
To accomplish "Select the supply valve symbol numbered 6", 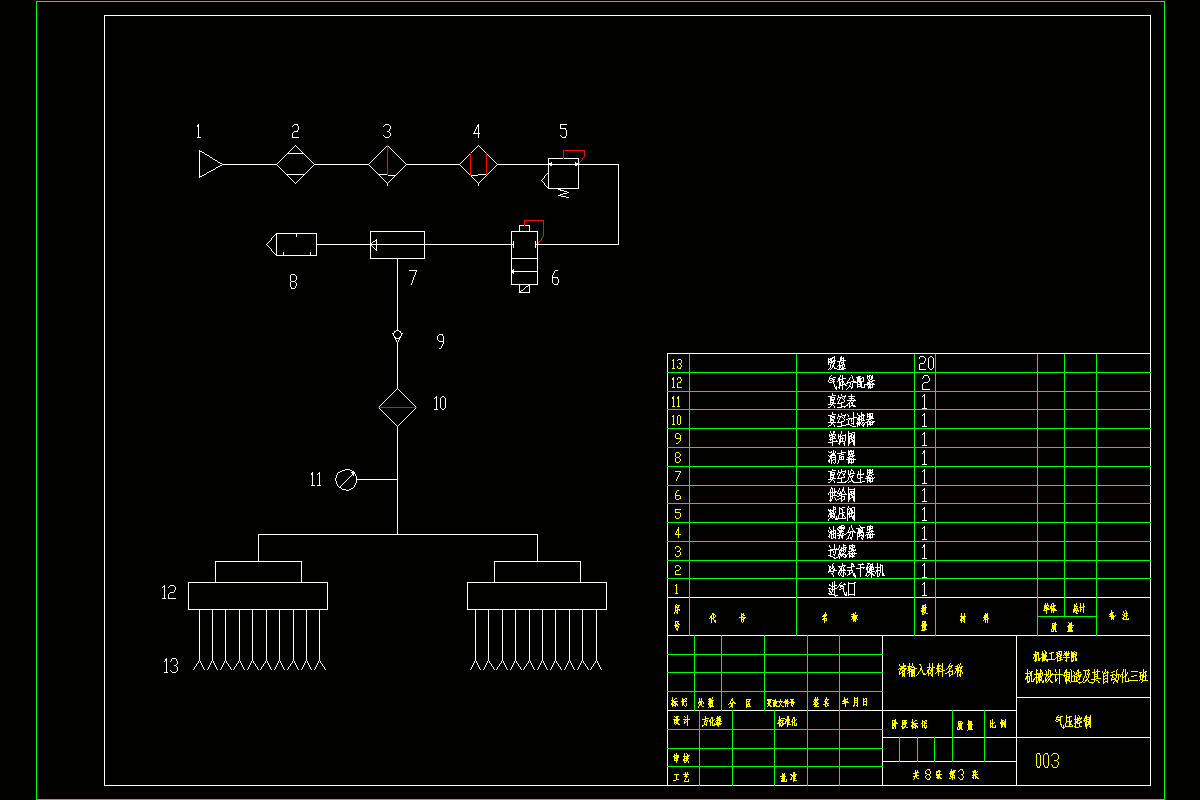I will coord(525,256).
